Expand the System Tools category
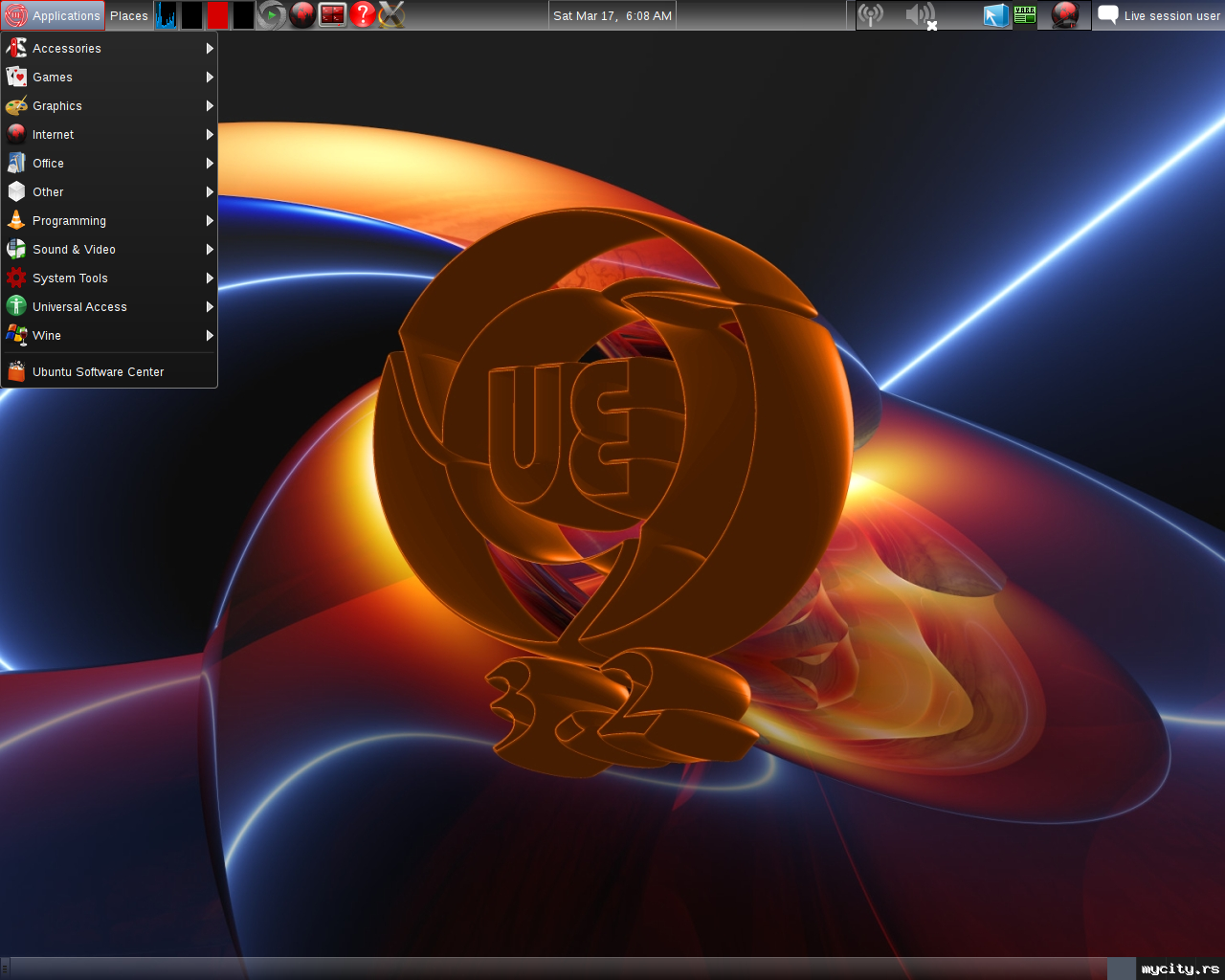1225x980 pixels. pos(109,278)
